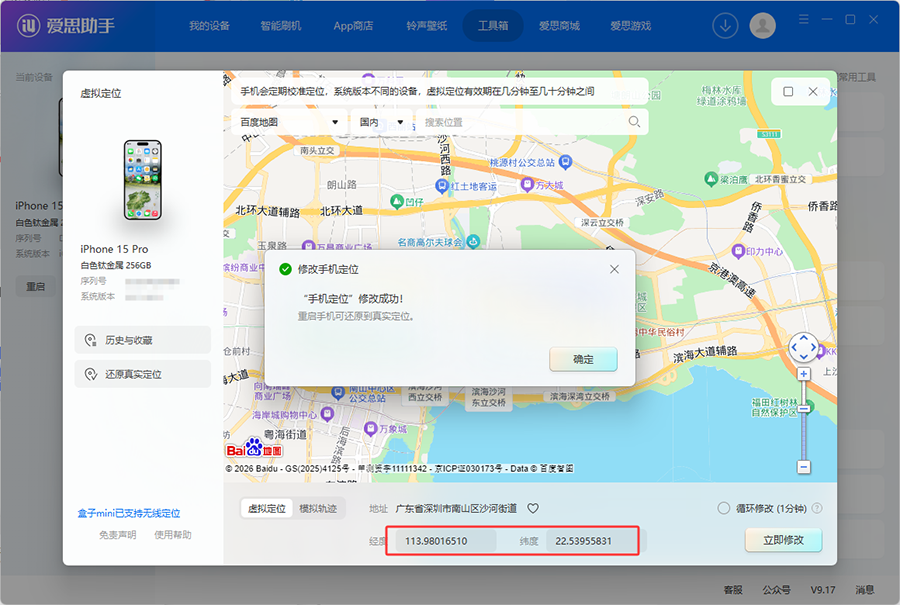The width and height of the screenshot is (900, 605).
Task: Click 公众号 in the bottom status bar
Action: (x=776, y=590)
